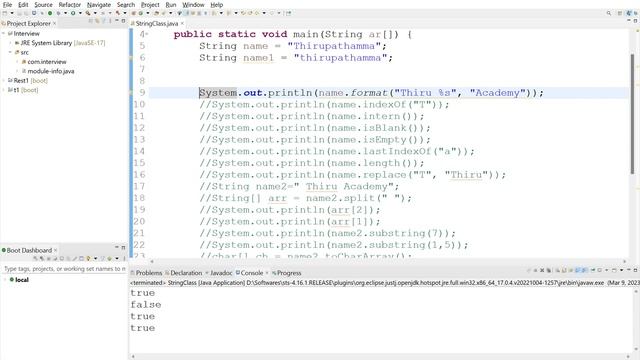
Task: Close the StringClass.java editor tab
Action: [182, 24]
